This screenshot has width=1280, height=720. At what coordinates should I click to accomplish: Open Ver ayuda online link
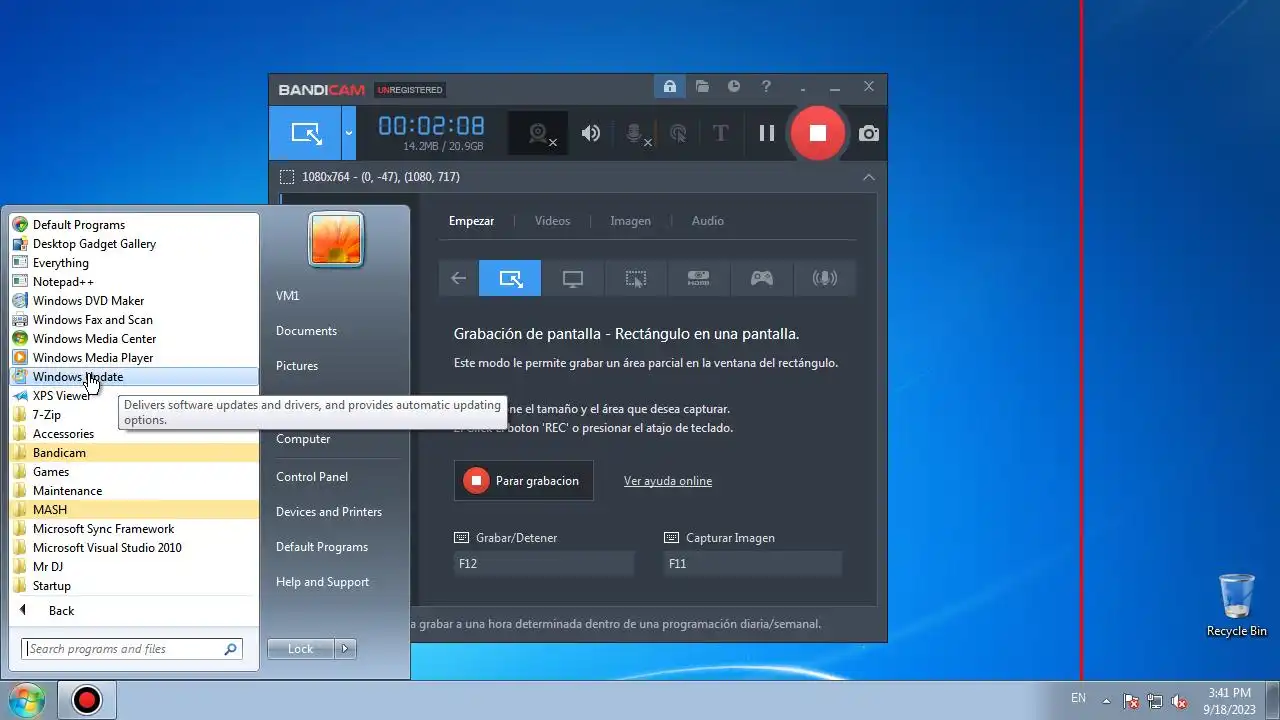(668, 481)
